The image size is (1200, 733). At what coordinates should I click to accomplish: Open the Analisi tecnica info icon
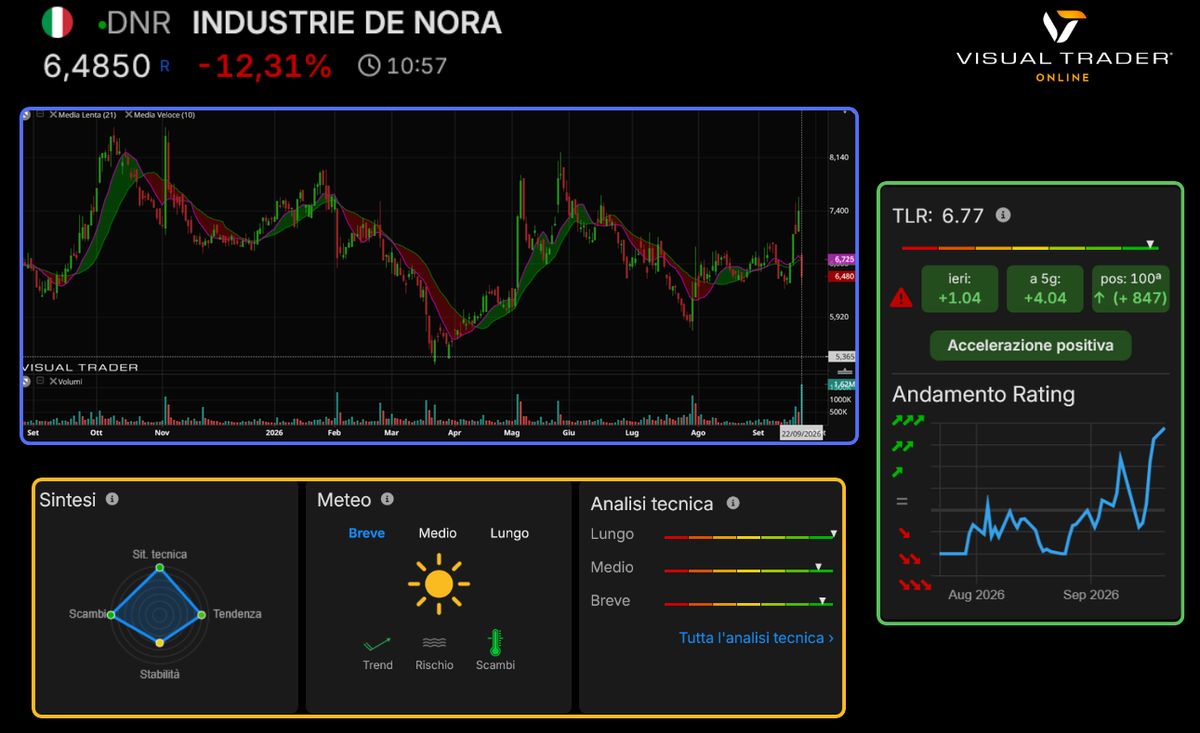click(x=733, y=503)
